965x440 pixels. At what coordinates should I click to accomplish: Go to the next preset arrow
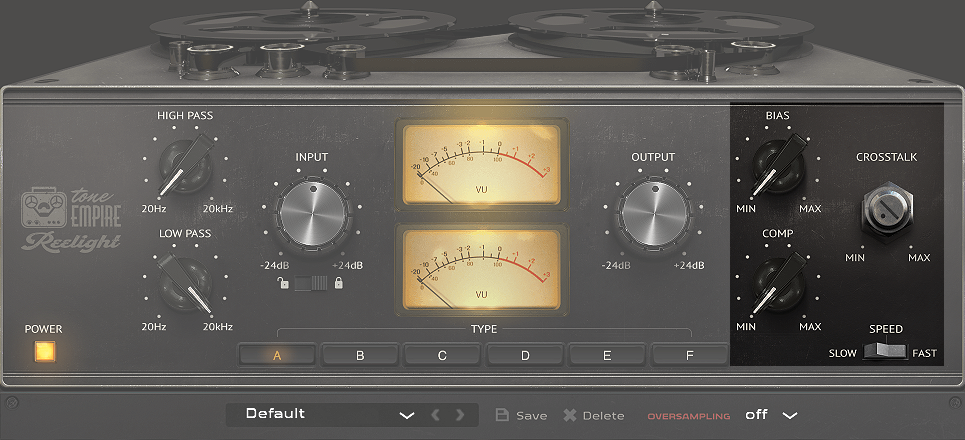(x=460, y=415)
